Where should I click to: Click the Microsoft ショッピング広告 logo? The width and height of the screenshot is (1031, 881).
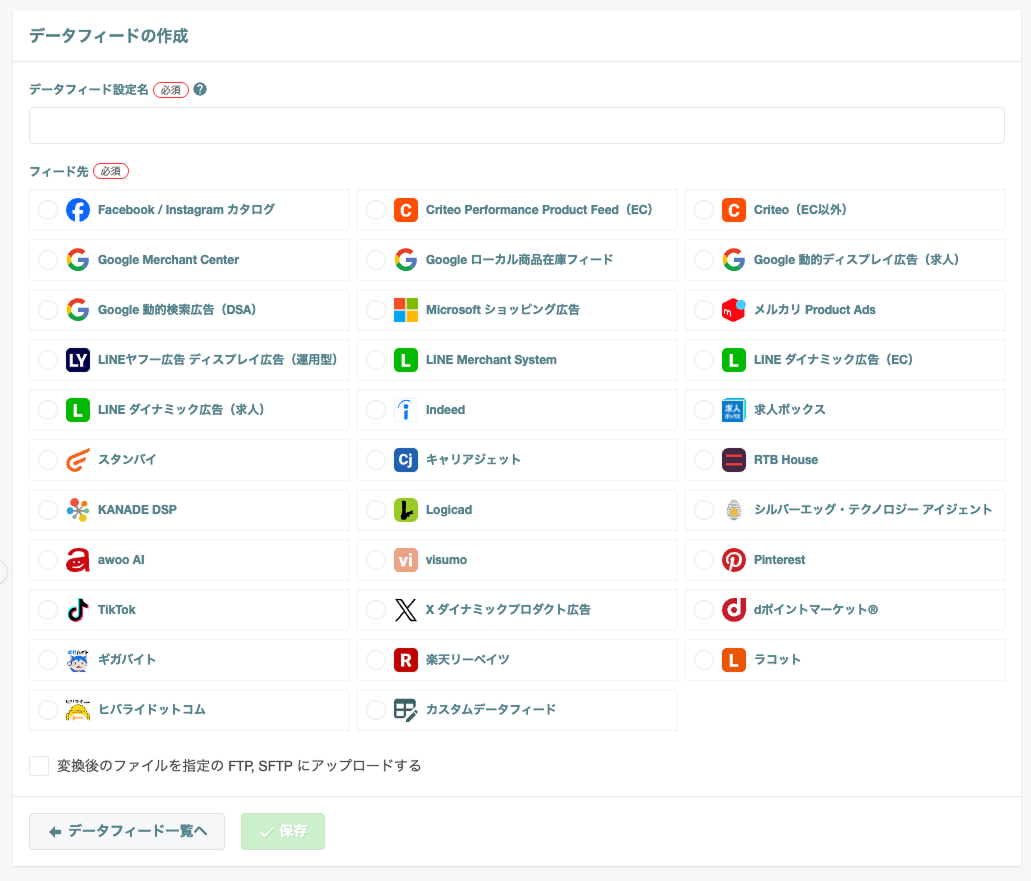coord(406,310)
